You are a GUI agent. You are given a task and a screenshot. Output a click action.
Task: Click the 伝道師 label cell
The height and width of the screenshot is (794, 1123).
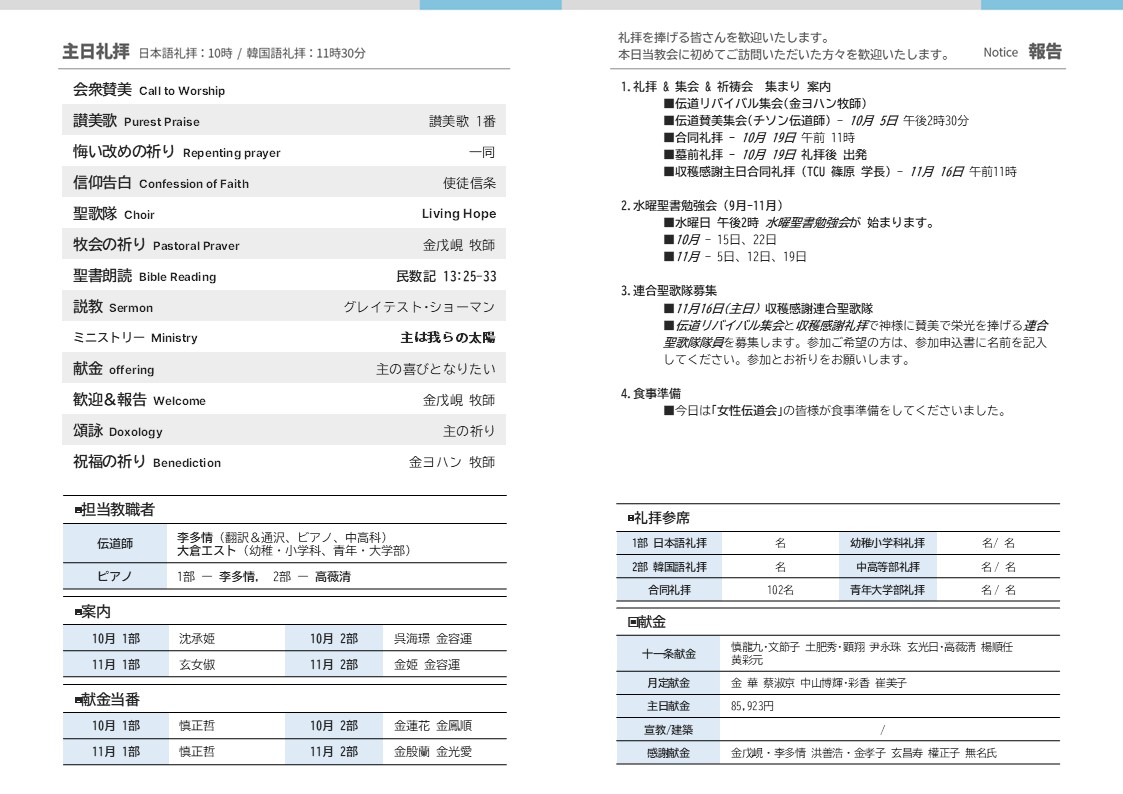pos(114,544)
